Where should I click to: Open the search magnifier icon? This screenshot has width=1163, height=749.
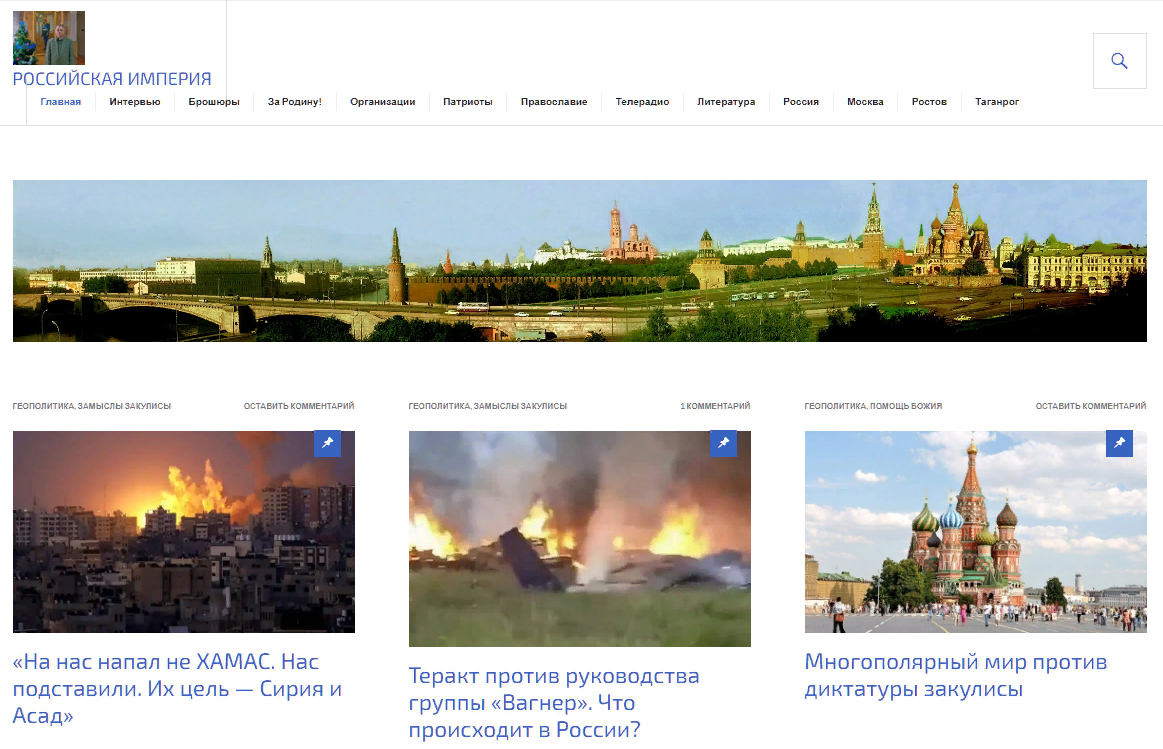tap(1119, 61)
